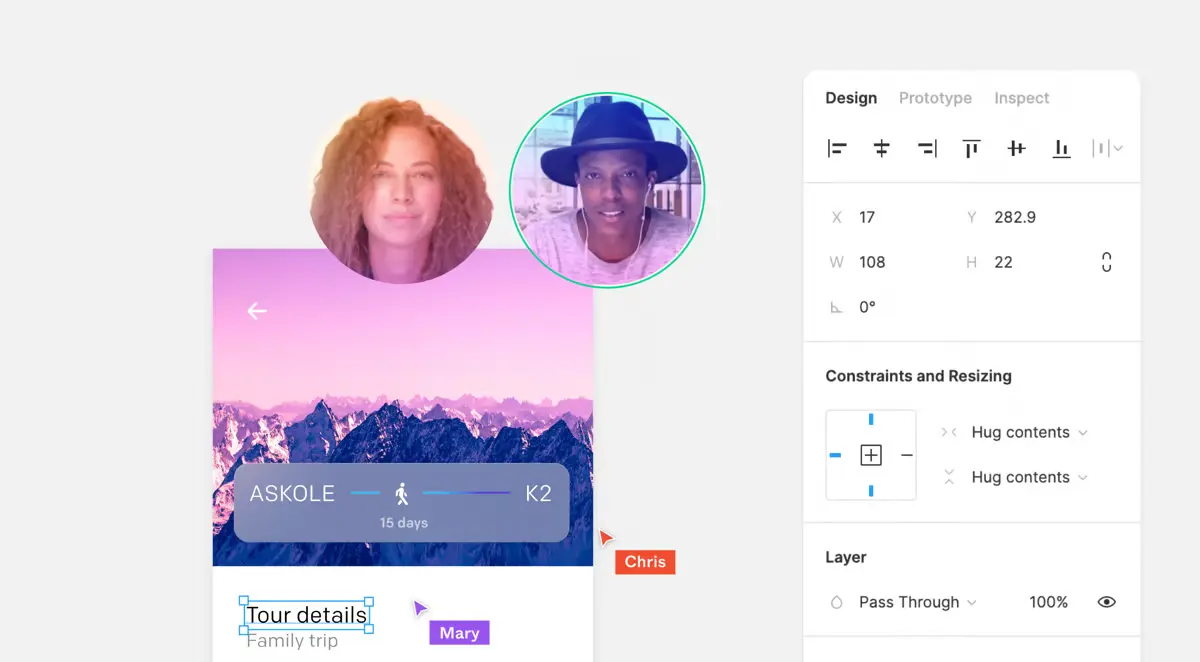1200x662 pixels.
Task: Expand the Pass Through blend mode menu
Action: pos(917,602)
